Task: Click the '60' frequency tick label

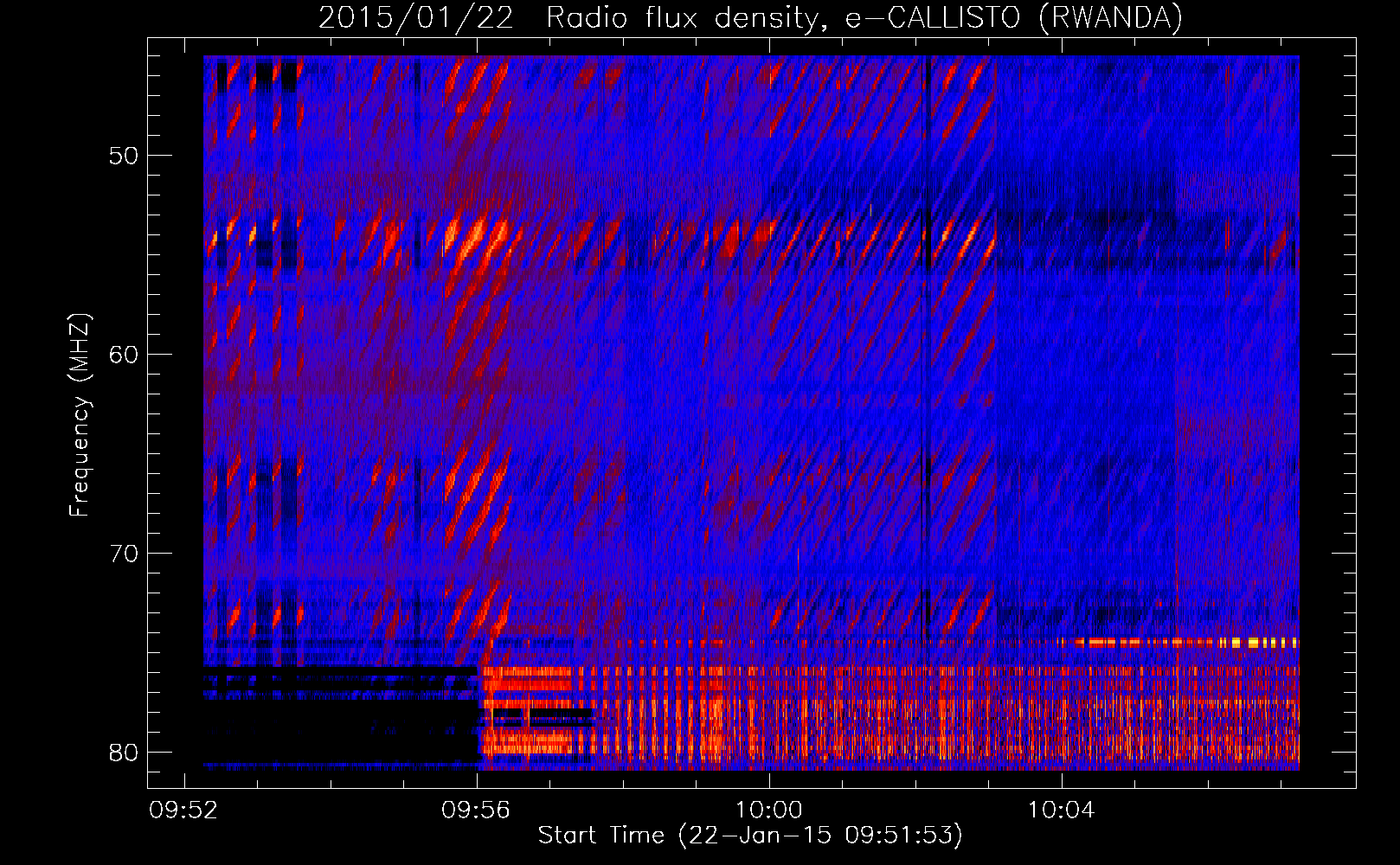Action: [124, 355]
